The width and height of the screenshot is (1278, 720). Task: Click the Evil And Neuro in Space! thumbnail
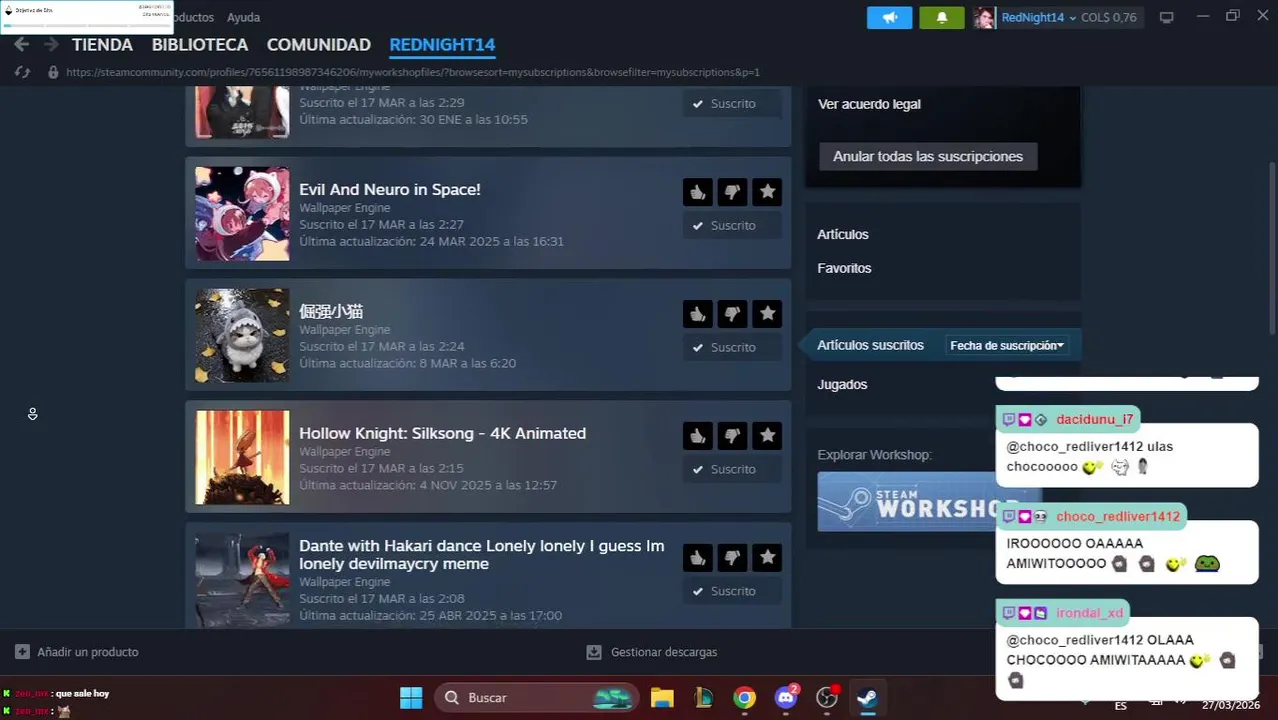point(242,214)
